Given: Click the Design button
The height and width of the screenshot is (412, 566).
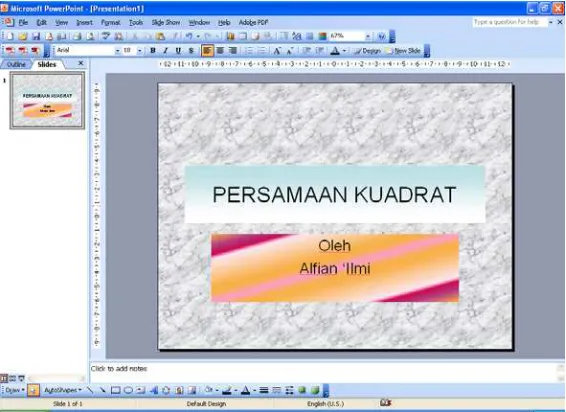Looking at the screenshot, I should (x=367, y=51).
